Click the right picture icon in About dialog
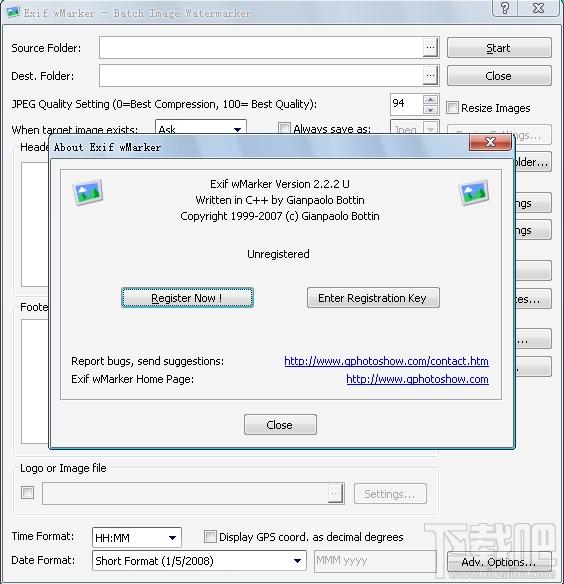 point(473,192)
